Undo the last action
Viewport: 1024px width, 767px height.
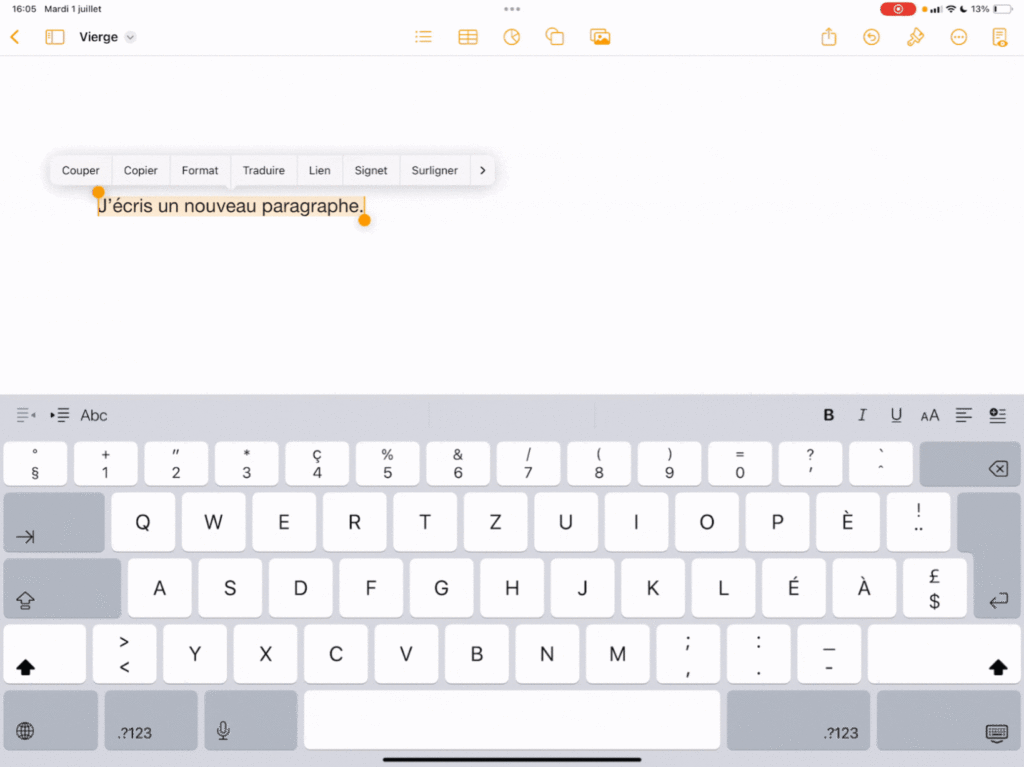tap(872, 37)
